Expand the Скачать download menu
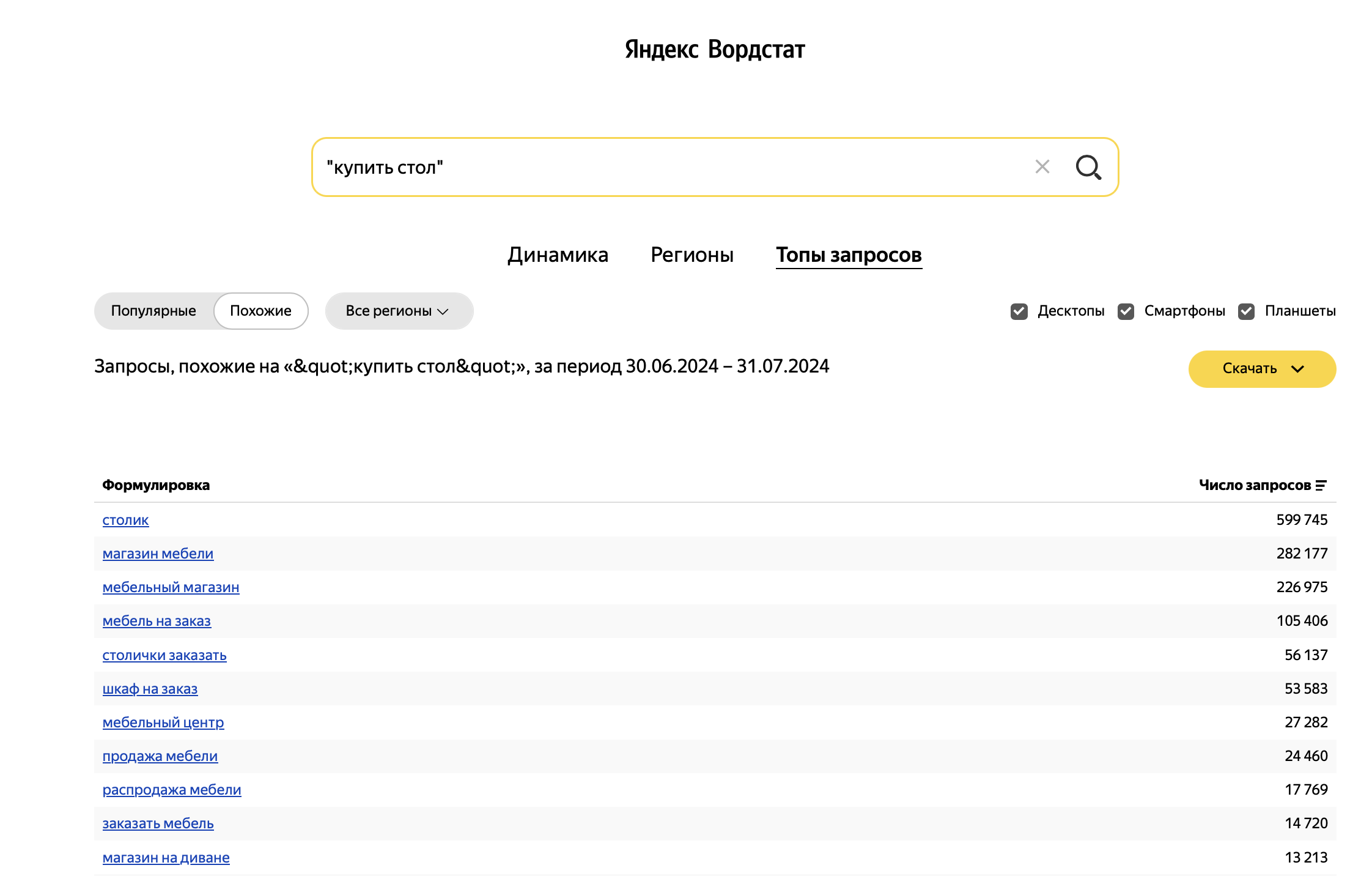This screenshot has width=1372, height=876. (1262, 369)
